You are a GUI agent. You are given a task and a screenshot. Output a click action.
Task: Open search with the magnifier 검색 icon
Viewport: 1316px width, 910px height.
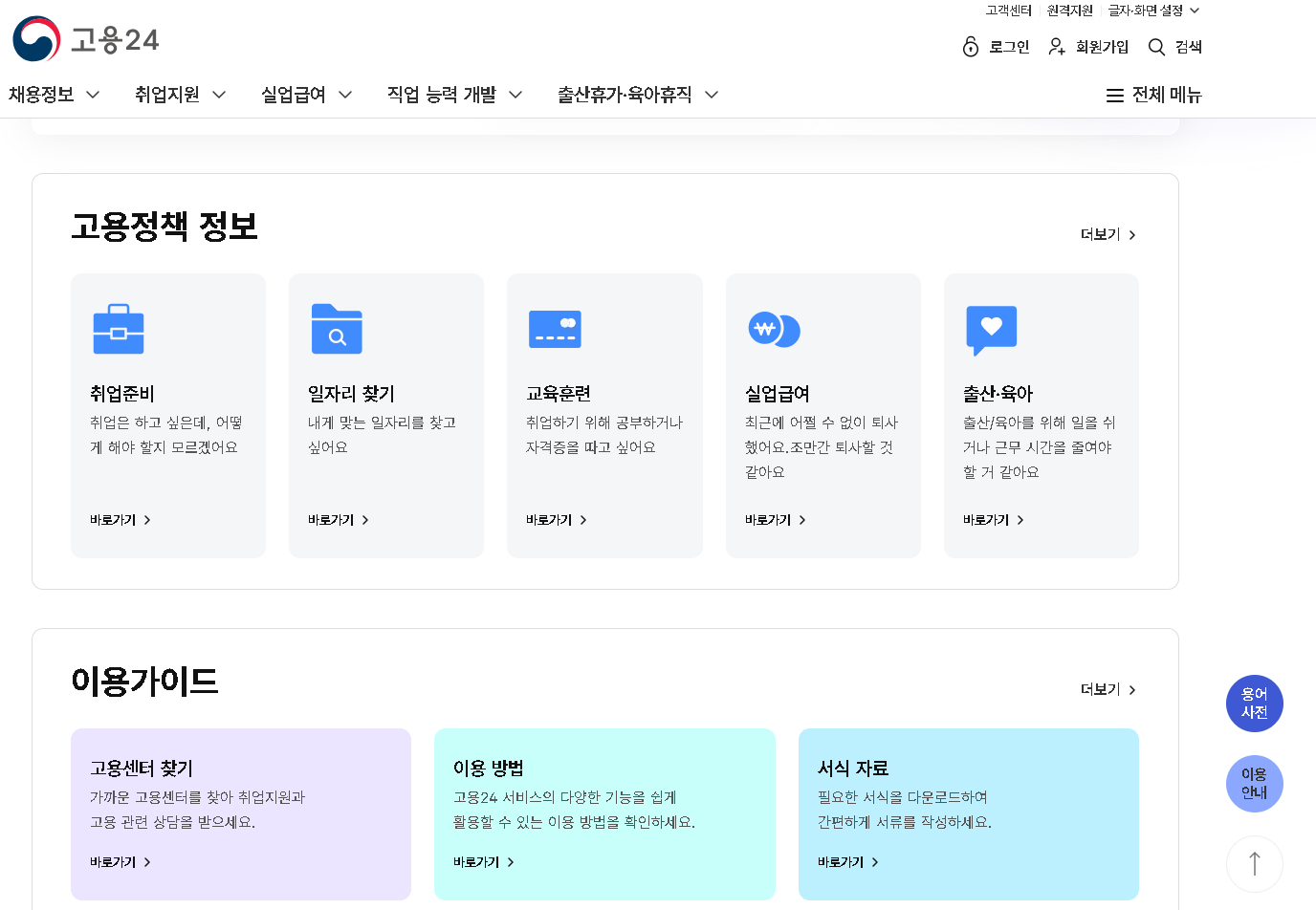1156,47
